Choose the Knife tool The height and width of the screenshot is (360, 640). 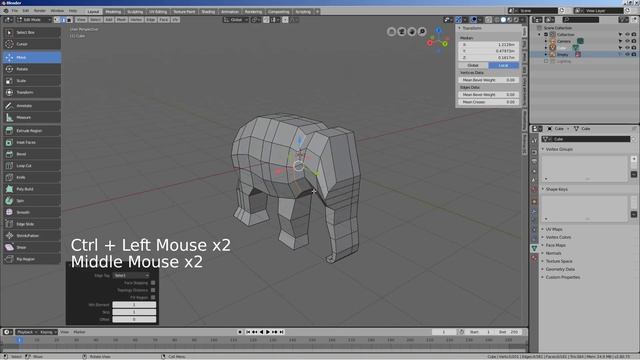pyautogui.click(x=32, y=178)
